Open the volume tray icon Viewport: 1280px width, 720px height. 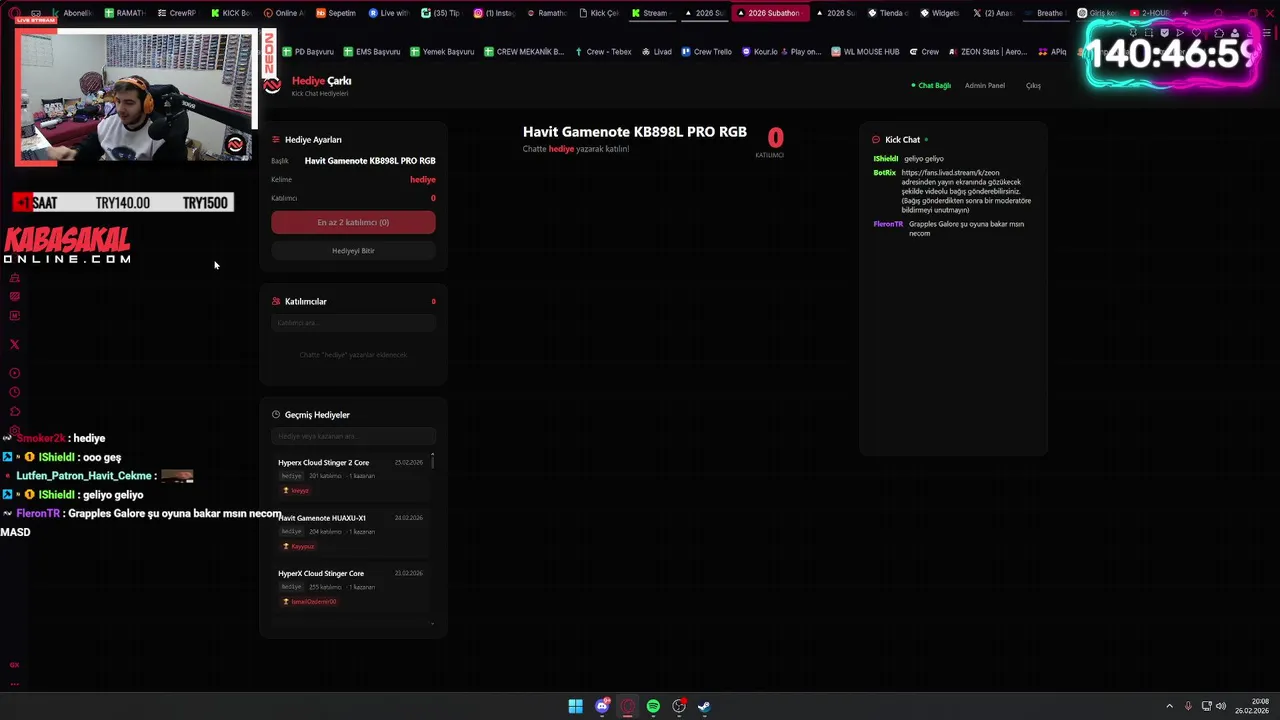pyautogui.click(x=1221, y=706)
